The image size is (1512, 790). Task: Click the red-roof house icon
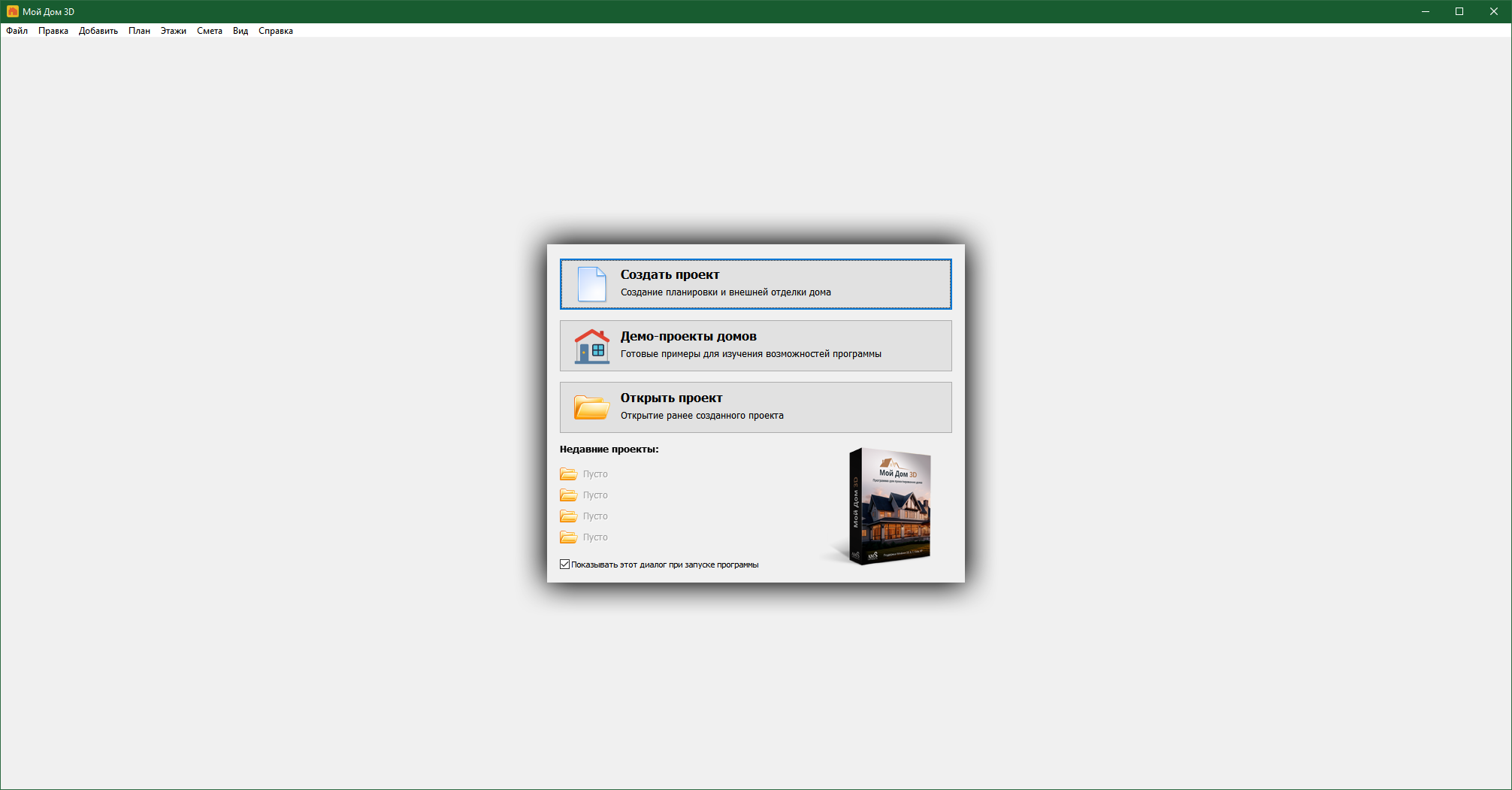pyautogui.click(x=592, y=346)
